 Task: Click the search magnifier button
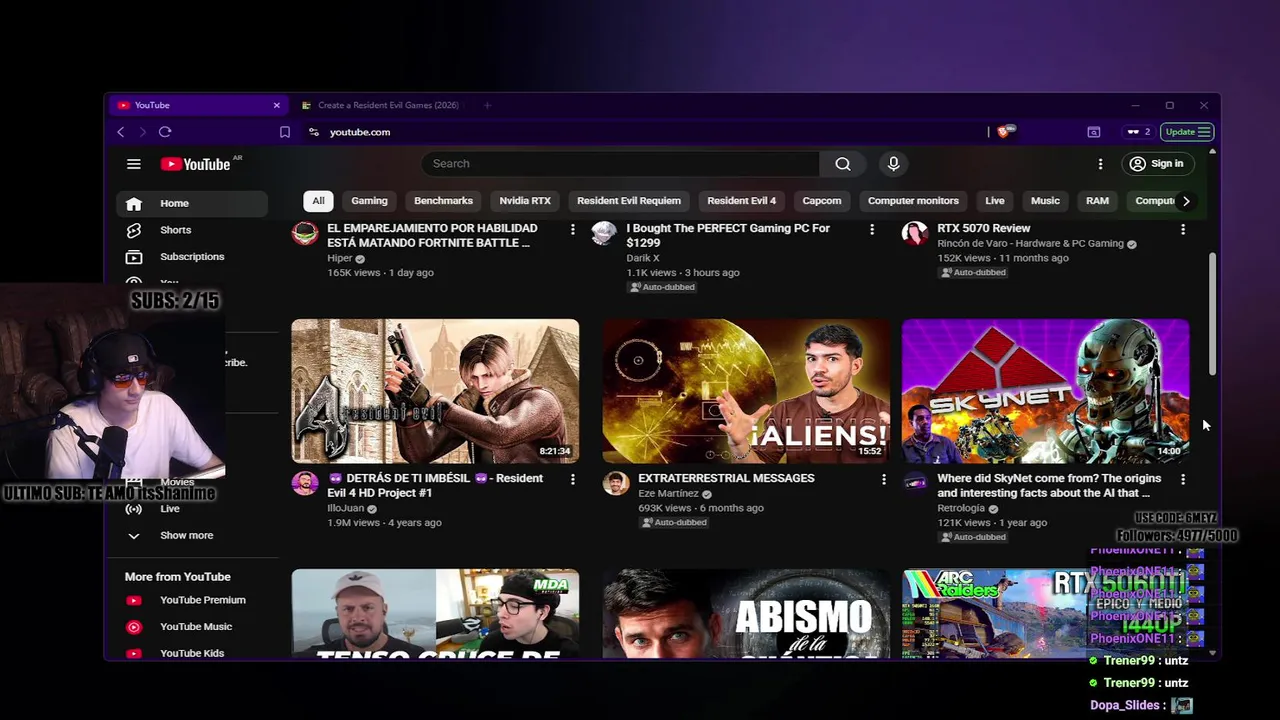click(x=843, y=164)
